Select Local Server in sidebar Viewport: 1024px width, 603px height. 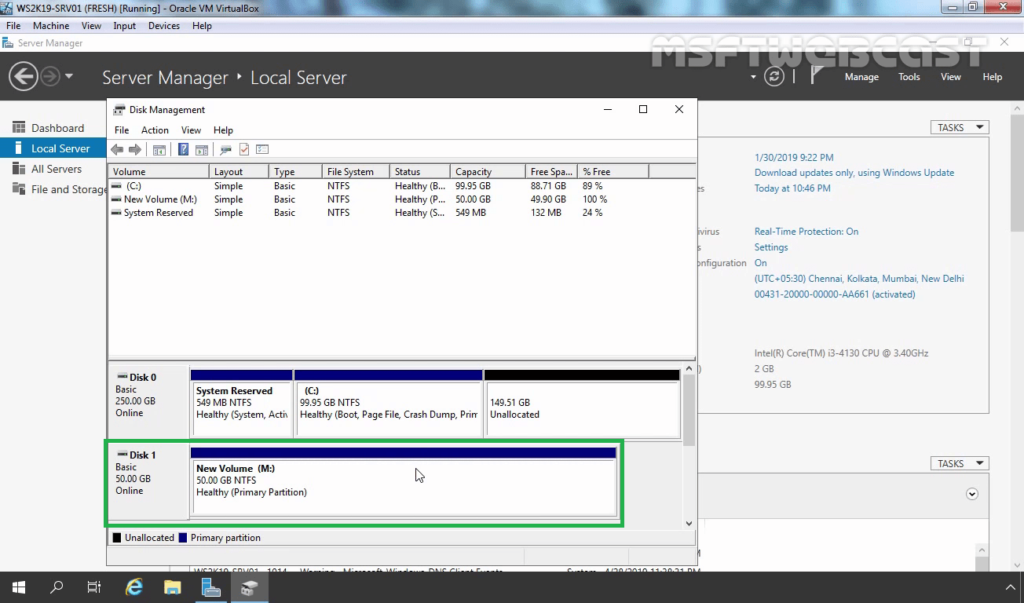point(54,148)
